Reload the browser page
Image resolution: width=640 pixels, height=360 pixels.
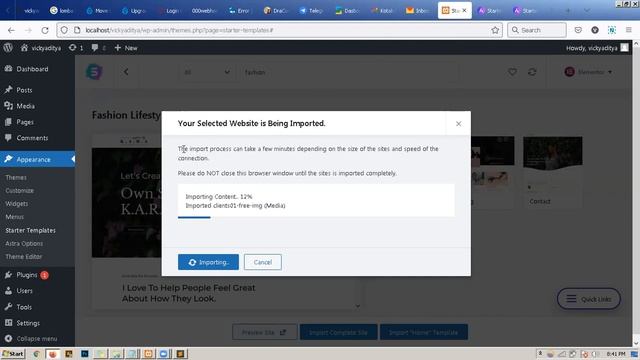(x=45, y=30)
